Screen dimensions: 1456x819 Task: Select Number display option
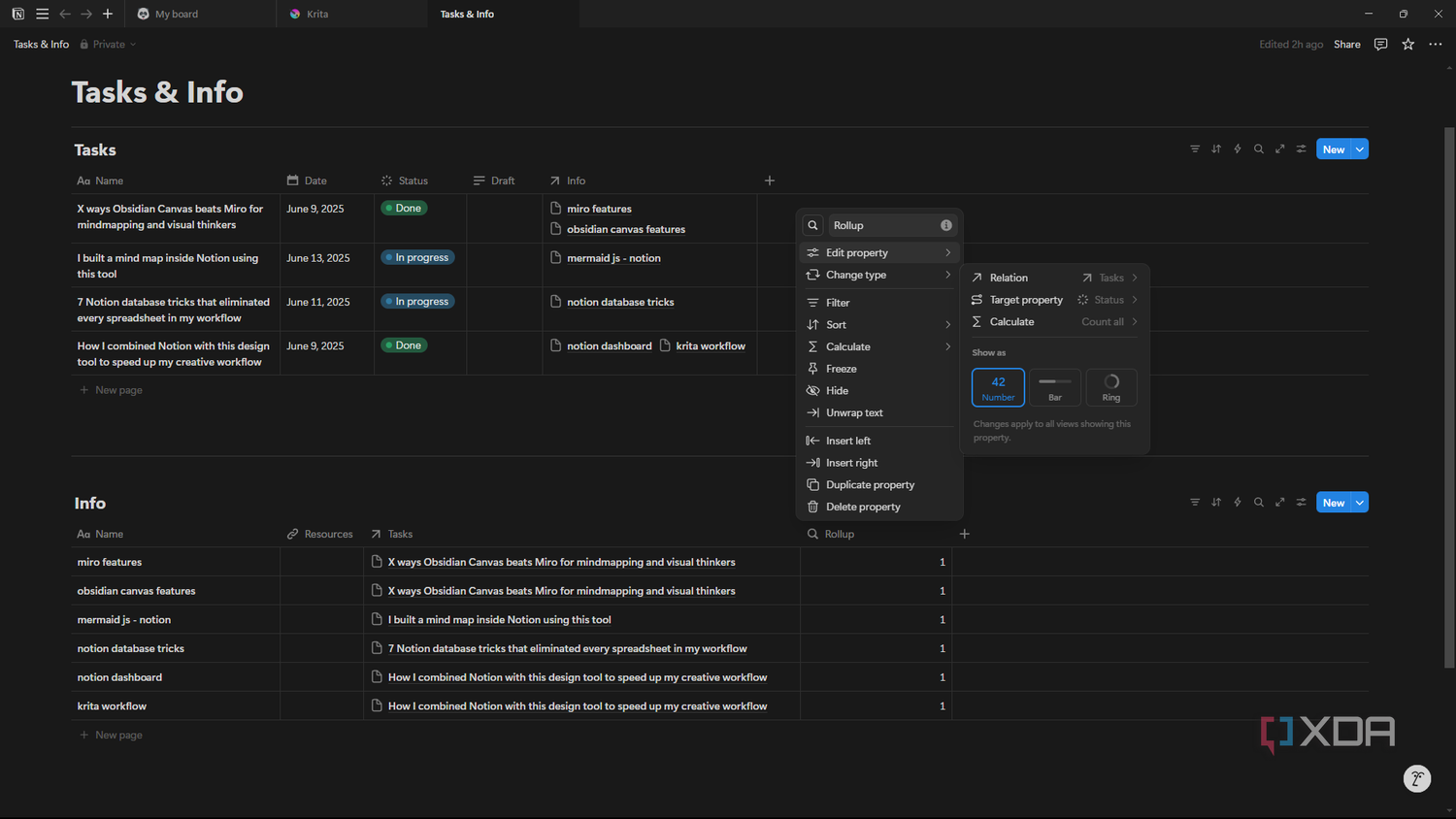click(x=998, y=387)
